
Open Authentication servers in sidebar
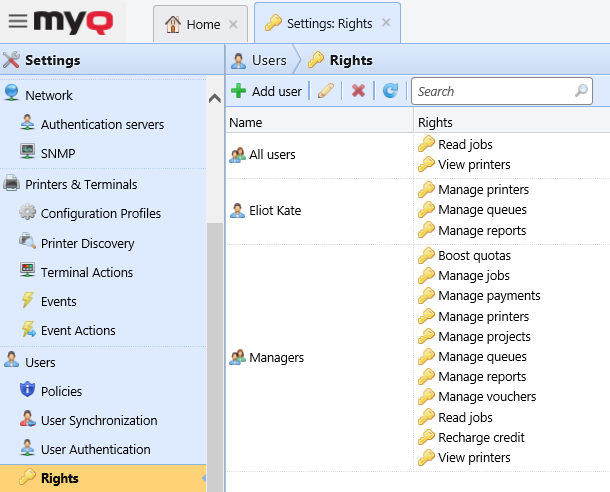pos(102,125)
